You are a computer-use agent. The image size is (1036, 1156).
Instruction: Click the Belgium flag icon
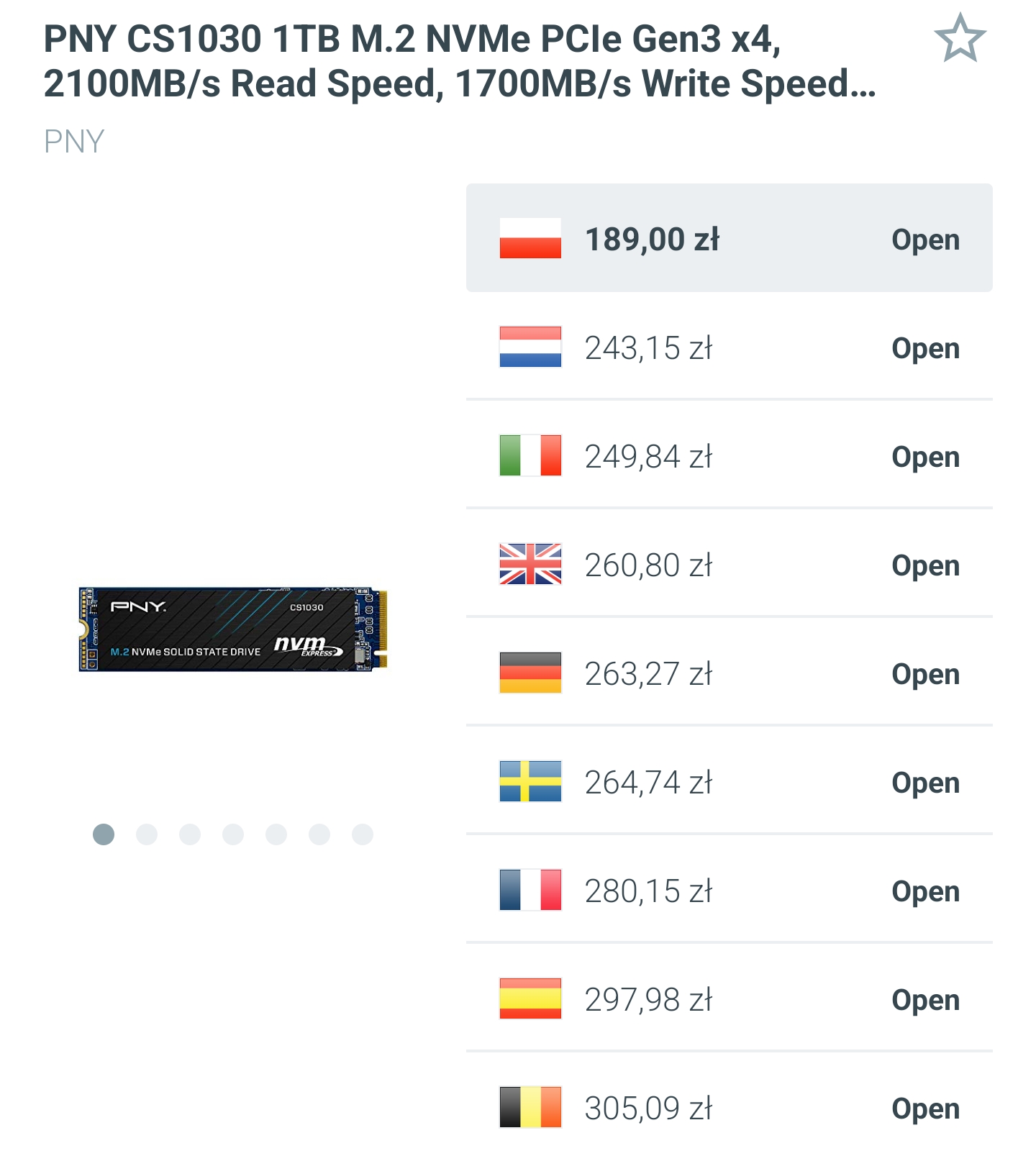tap(530, 1107)
